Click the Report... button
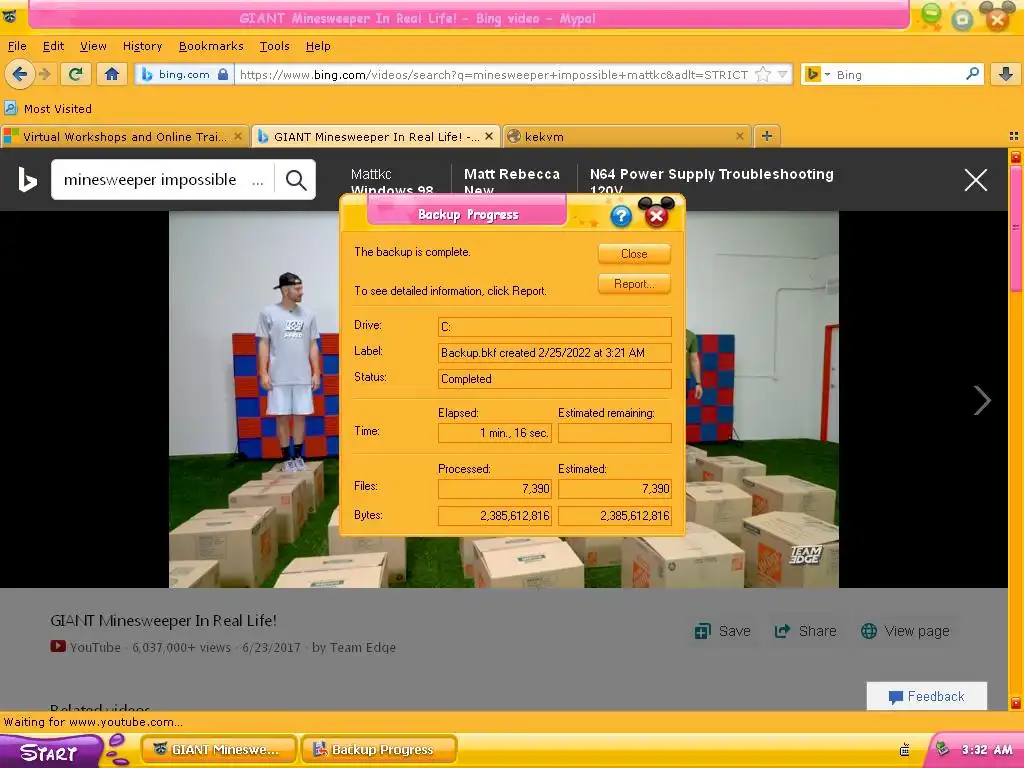The width and height of the screenshot is (1024, 768). [x=634, y=284]
